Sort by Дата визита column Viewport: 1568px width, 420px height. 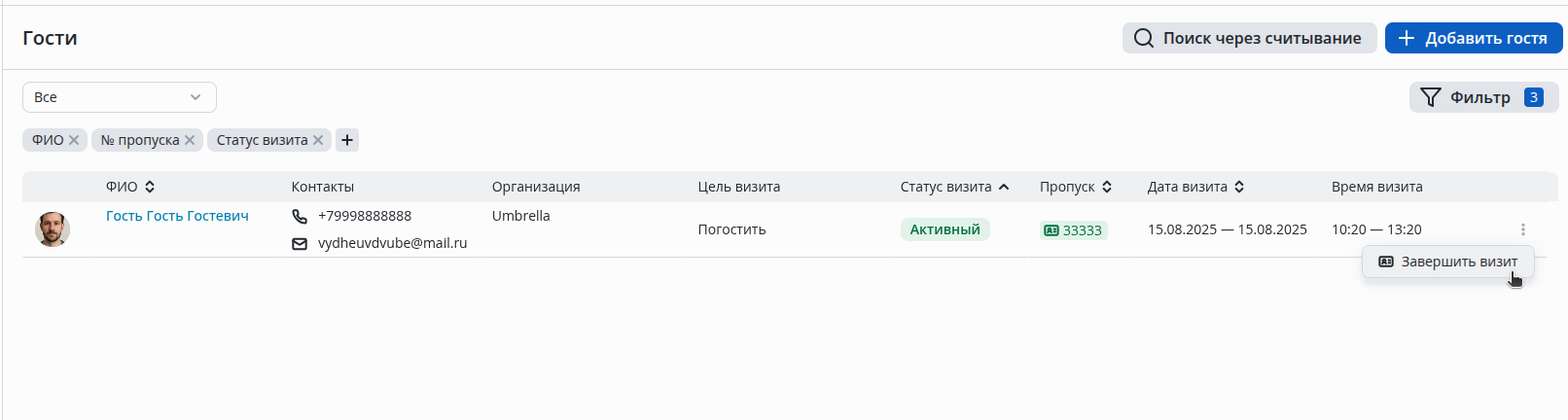[x=1239, y=187]
